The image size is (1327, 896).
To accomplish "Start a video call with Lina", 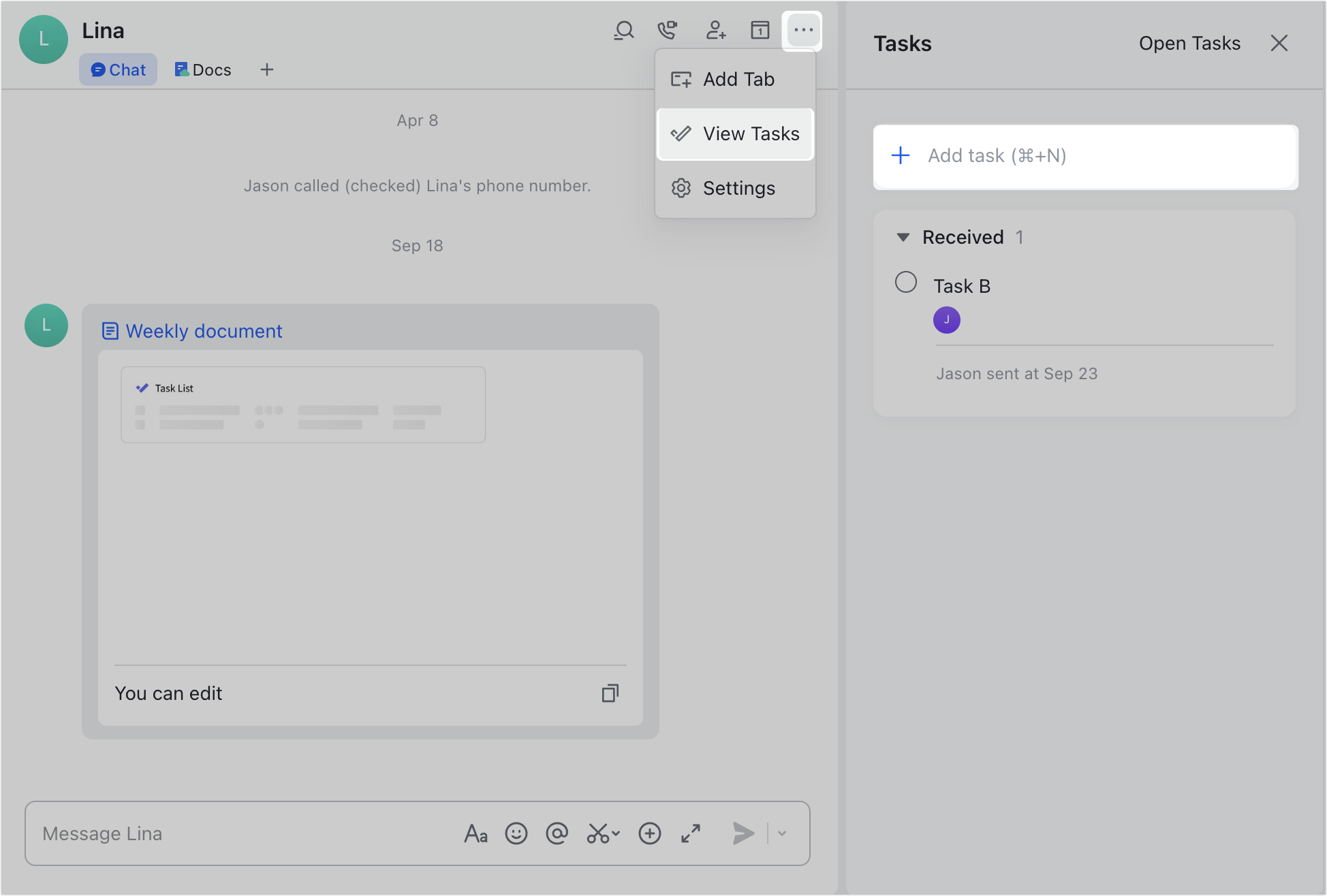I will coord(668,30).
